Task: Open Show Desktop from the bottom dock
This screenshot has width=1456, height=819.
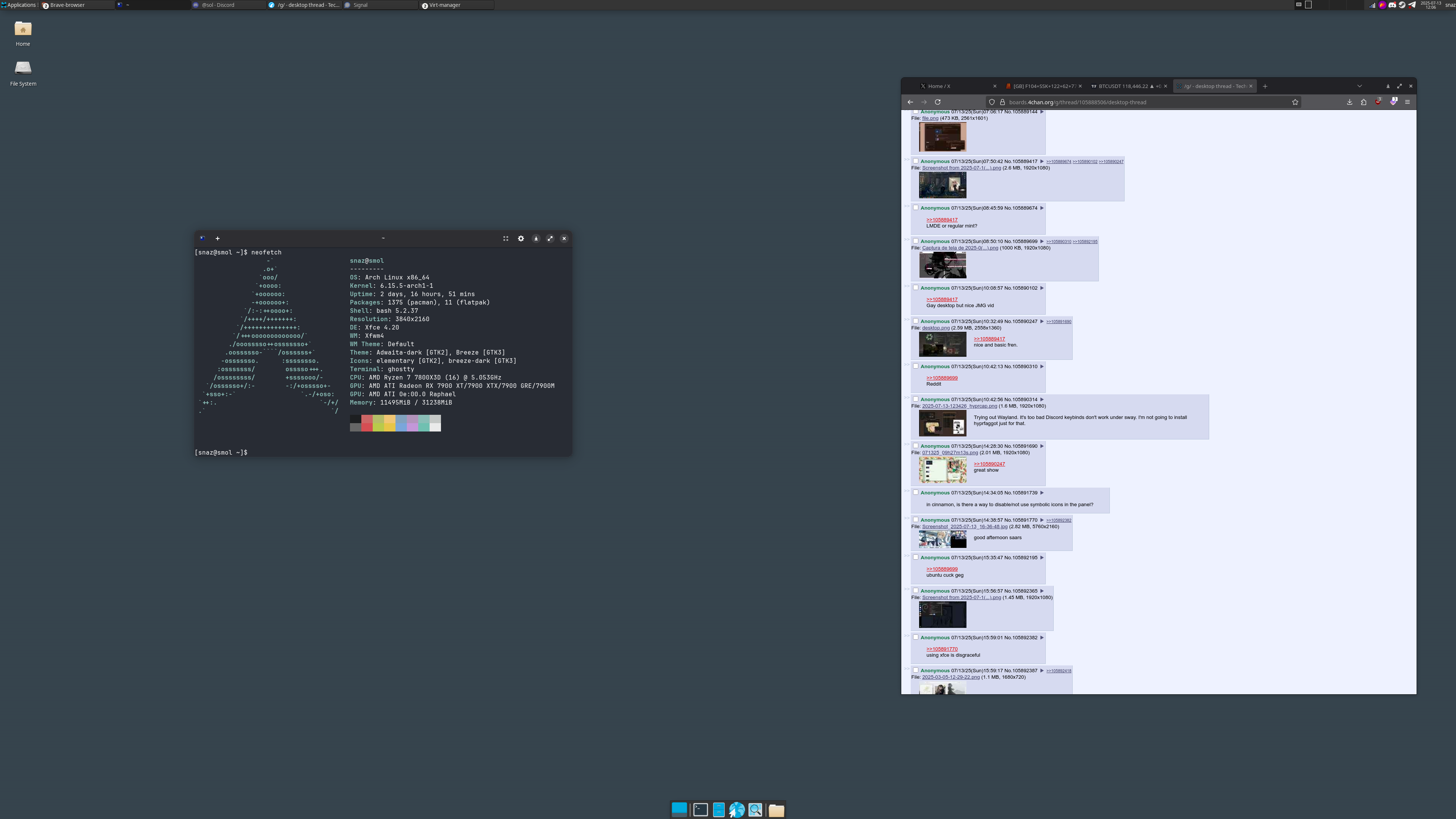Action: tap(679, 810)
